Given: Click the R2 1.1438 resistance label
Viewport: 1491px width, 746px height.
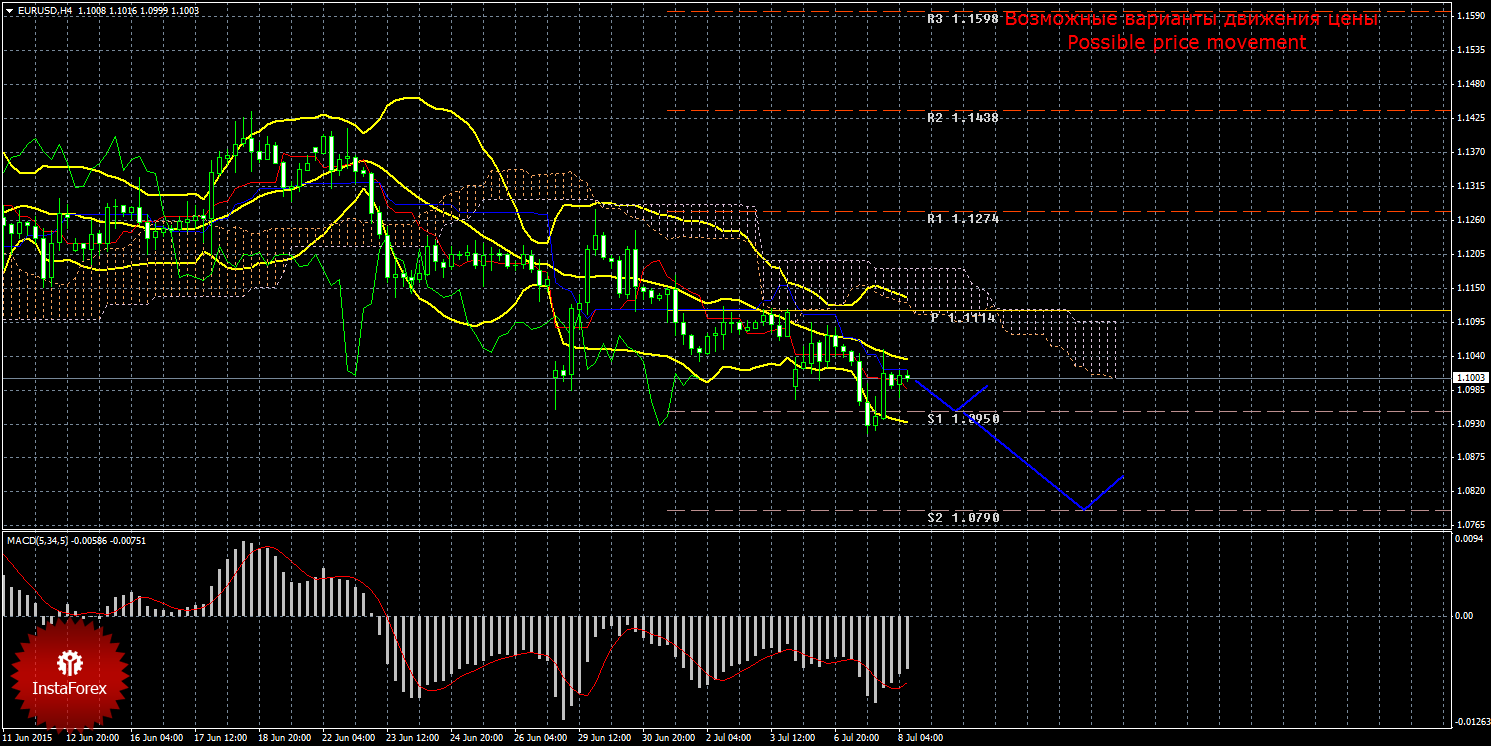Looking at the screenshot, I should coord(962,118).
